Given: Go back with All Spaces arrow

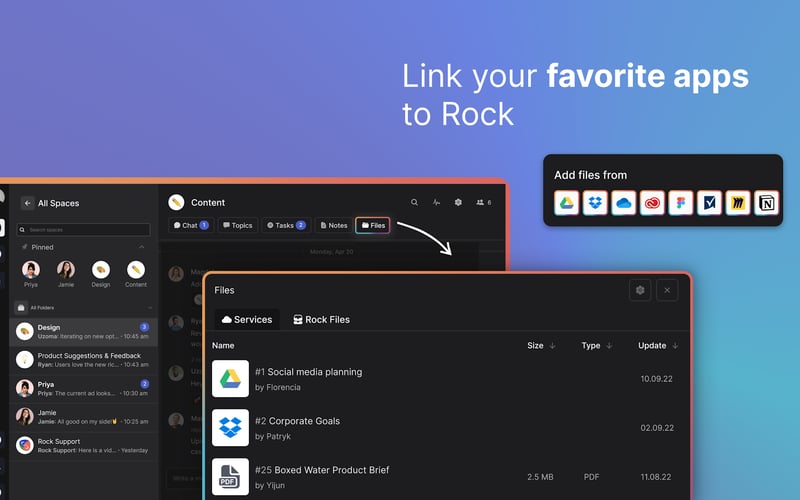Looking at the screenshot, I should 28,203.
